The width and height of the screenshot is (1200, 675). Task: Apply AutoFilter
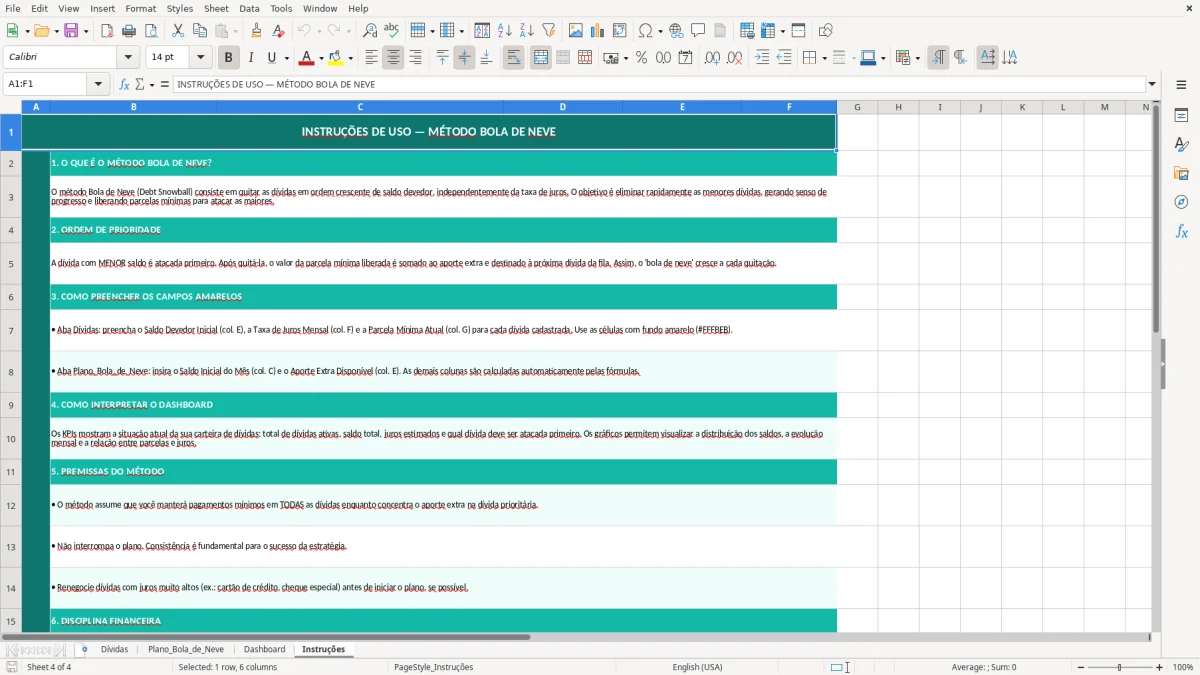point(548,31)
